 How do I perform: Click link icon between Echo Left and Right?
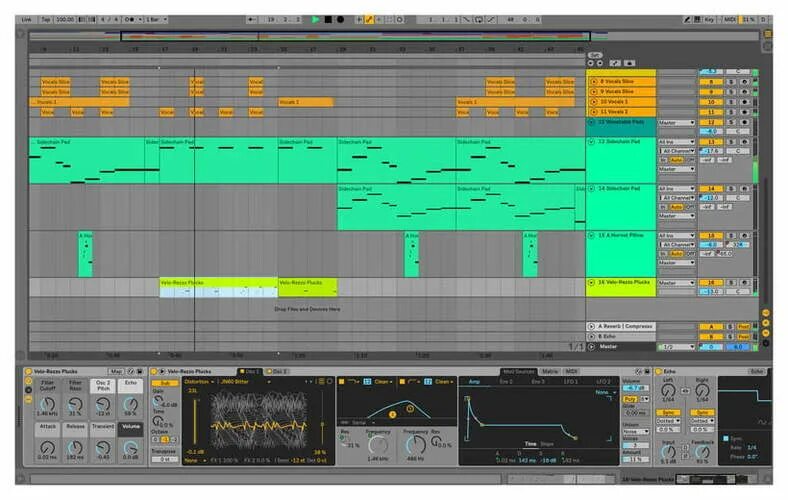685,391
